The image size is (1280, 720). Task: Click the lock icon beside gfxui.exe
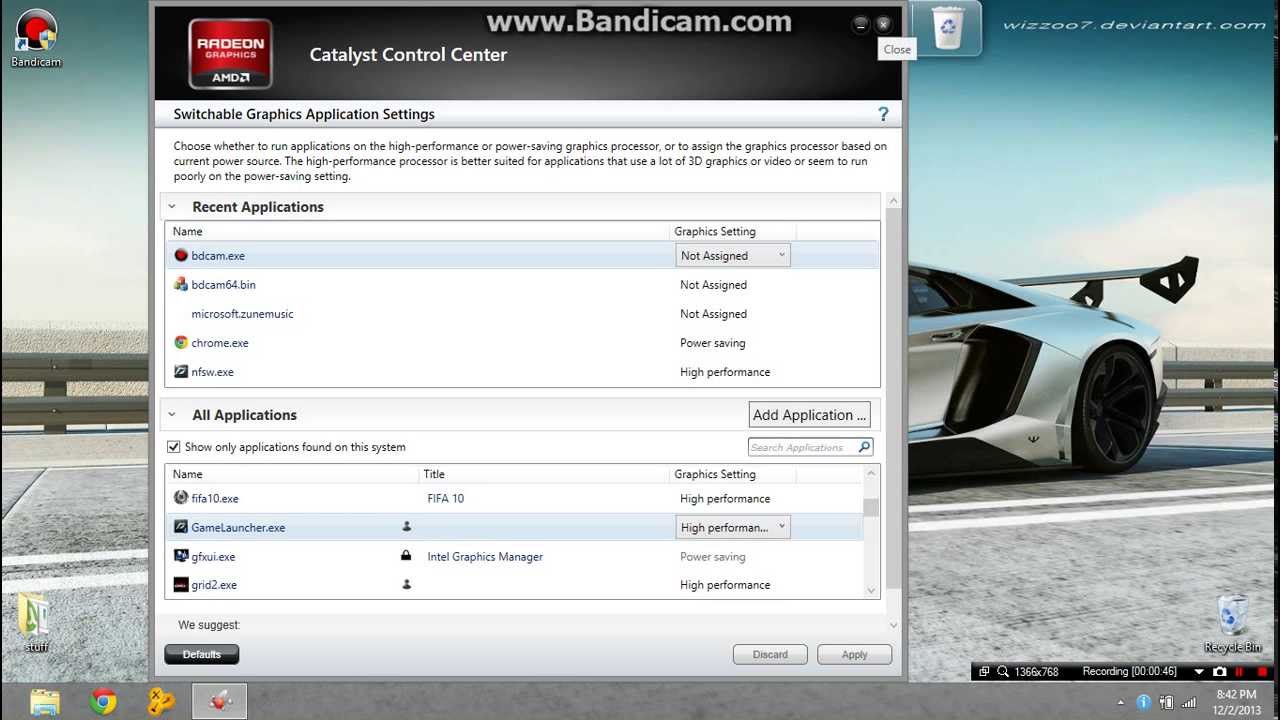[x=406, y=556]
